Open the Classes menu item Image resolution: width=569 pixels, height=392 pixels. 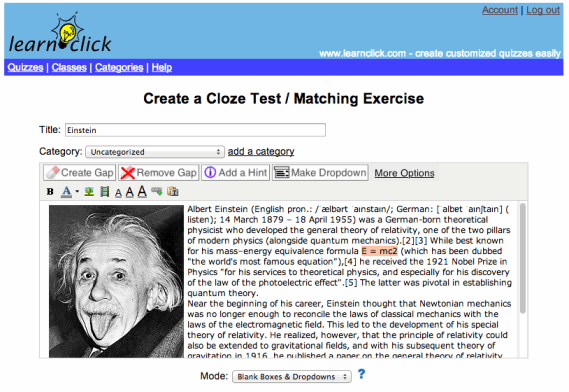[x=69, y=68]
